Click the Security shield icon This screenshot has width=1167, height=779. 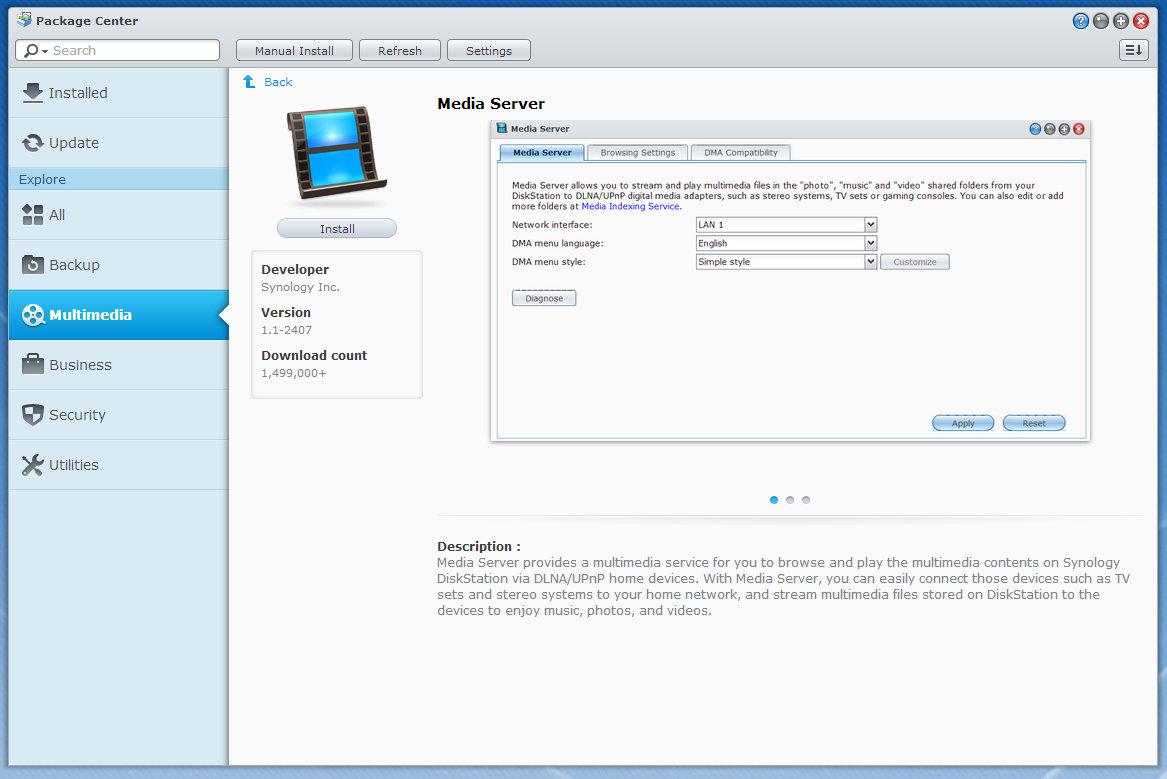click(33, 414)
